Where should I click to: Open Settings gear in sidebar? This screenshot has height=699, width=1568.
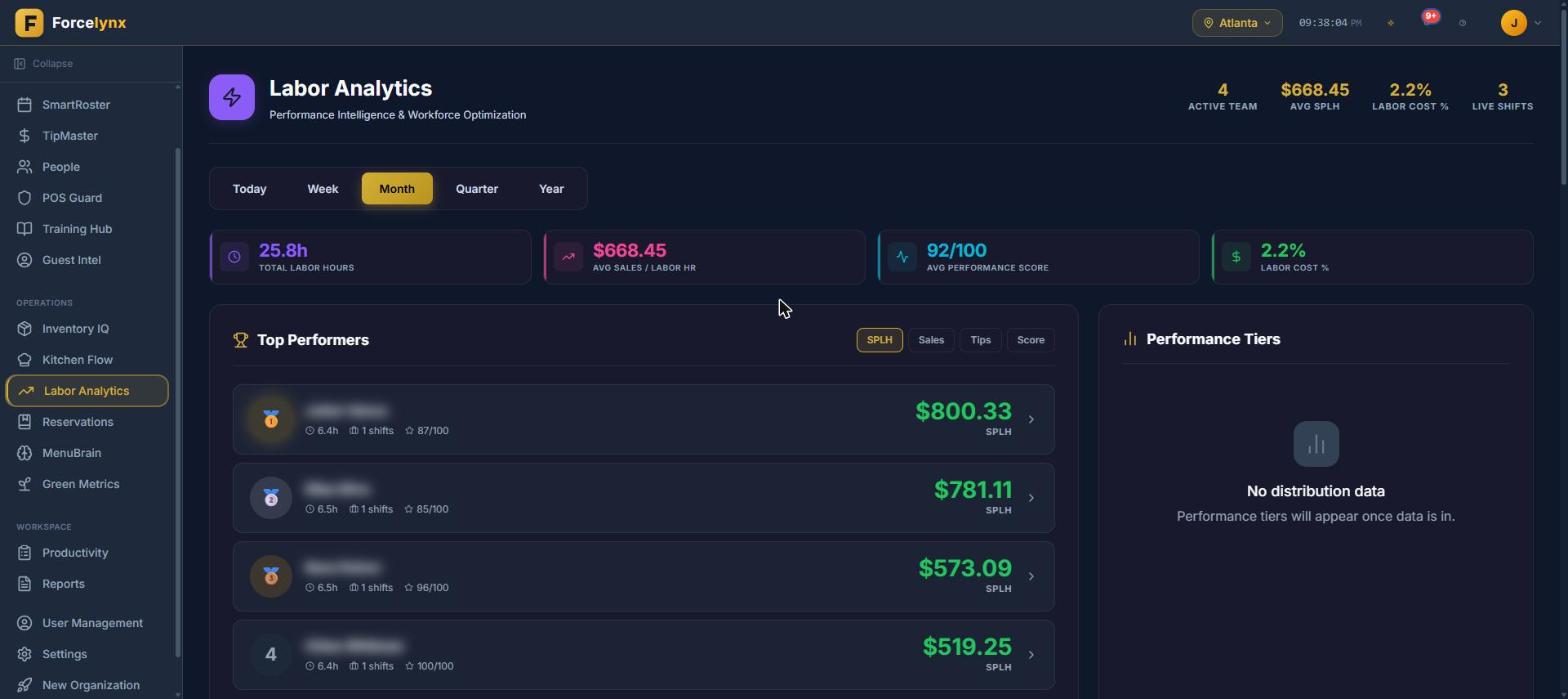[25, 654]
